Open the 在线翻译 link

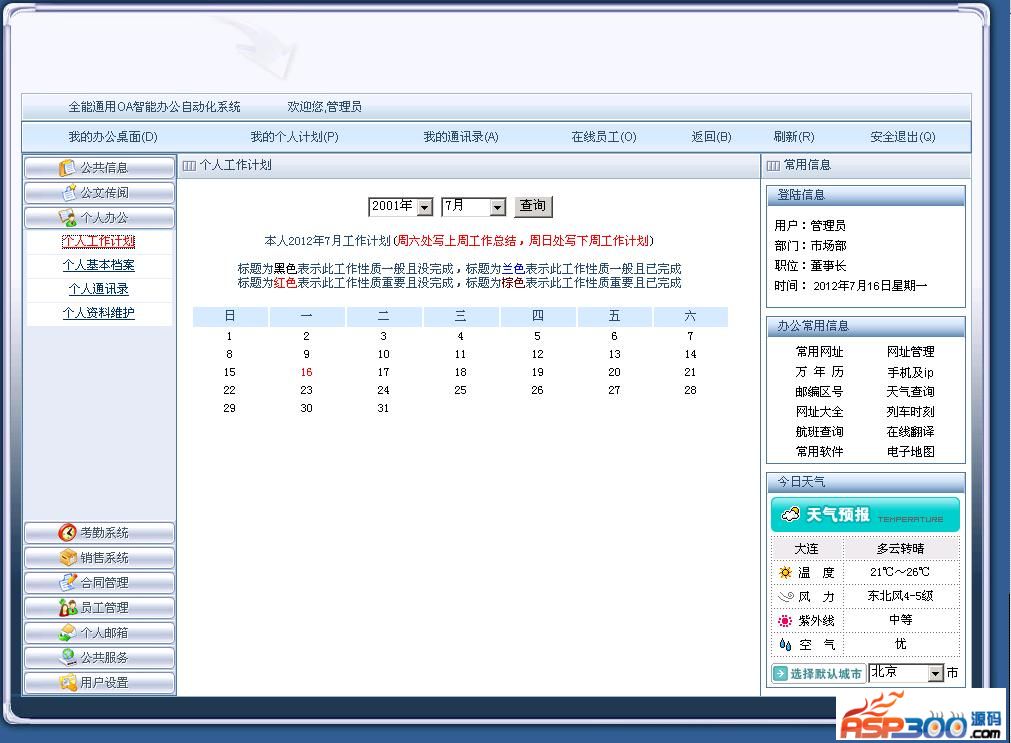click(x=910, y=432)
